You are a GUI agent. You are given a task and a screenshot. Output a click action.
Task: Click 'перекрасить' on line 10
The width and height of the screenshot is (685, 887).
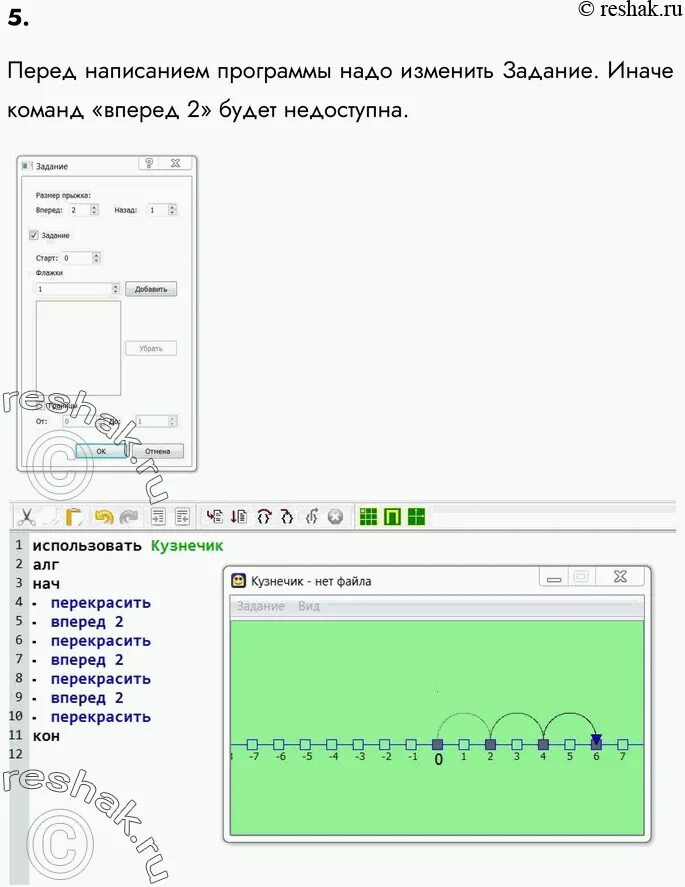click(x=101, y=717)
